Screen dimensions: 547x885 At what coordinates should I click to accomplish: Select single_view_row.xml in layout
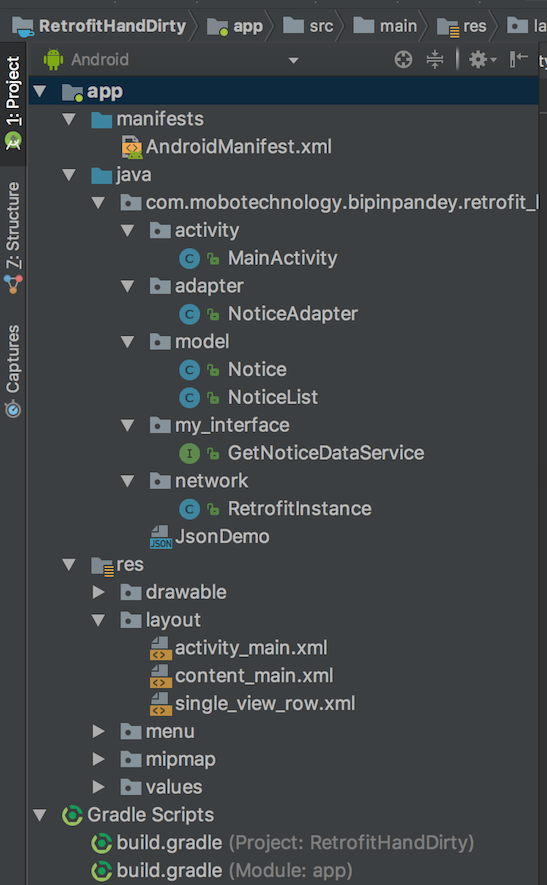265,704
